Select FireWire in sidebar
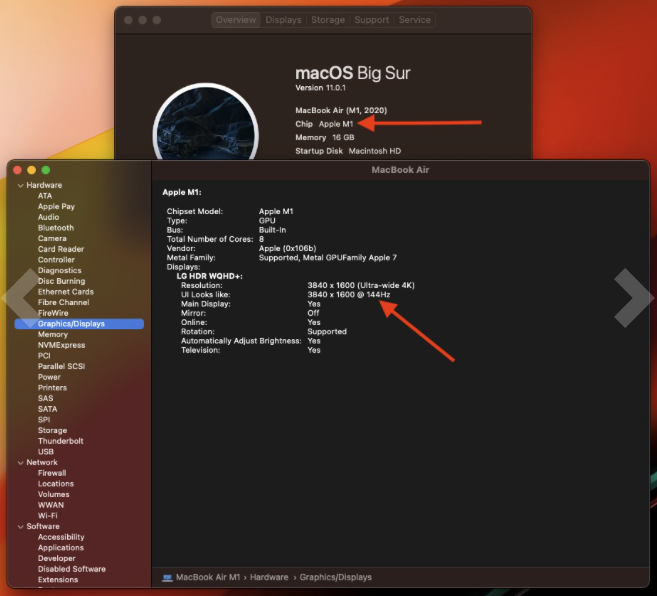 pyautogui.click(x=53, y=313)
